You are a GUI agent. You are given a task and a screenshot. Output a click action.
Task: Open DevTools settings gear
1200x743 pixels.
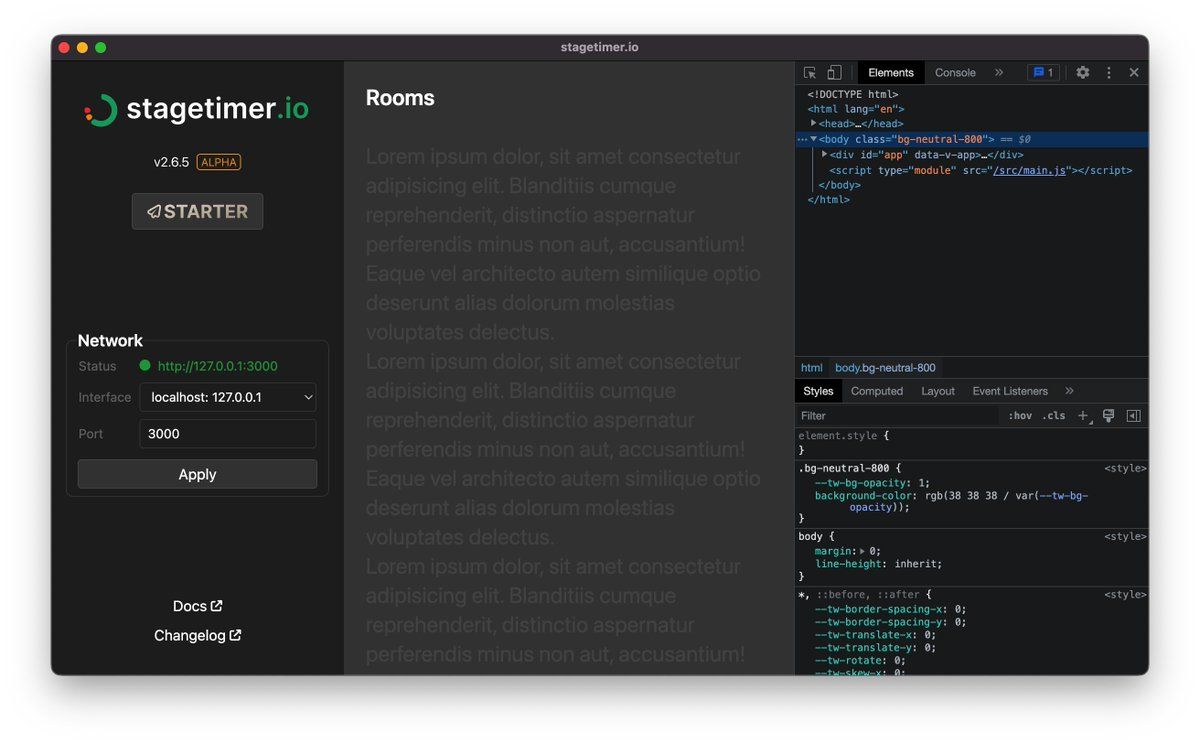pos(1083,73)
